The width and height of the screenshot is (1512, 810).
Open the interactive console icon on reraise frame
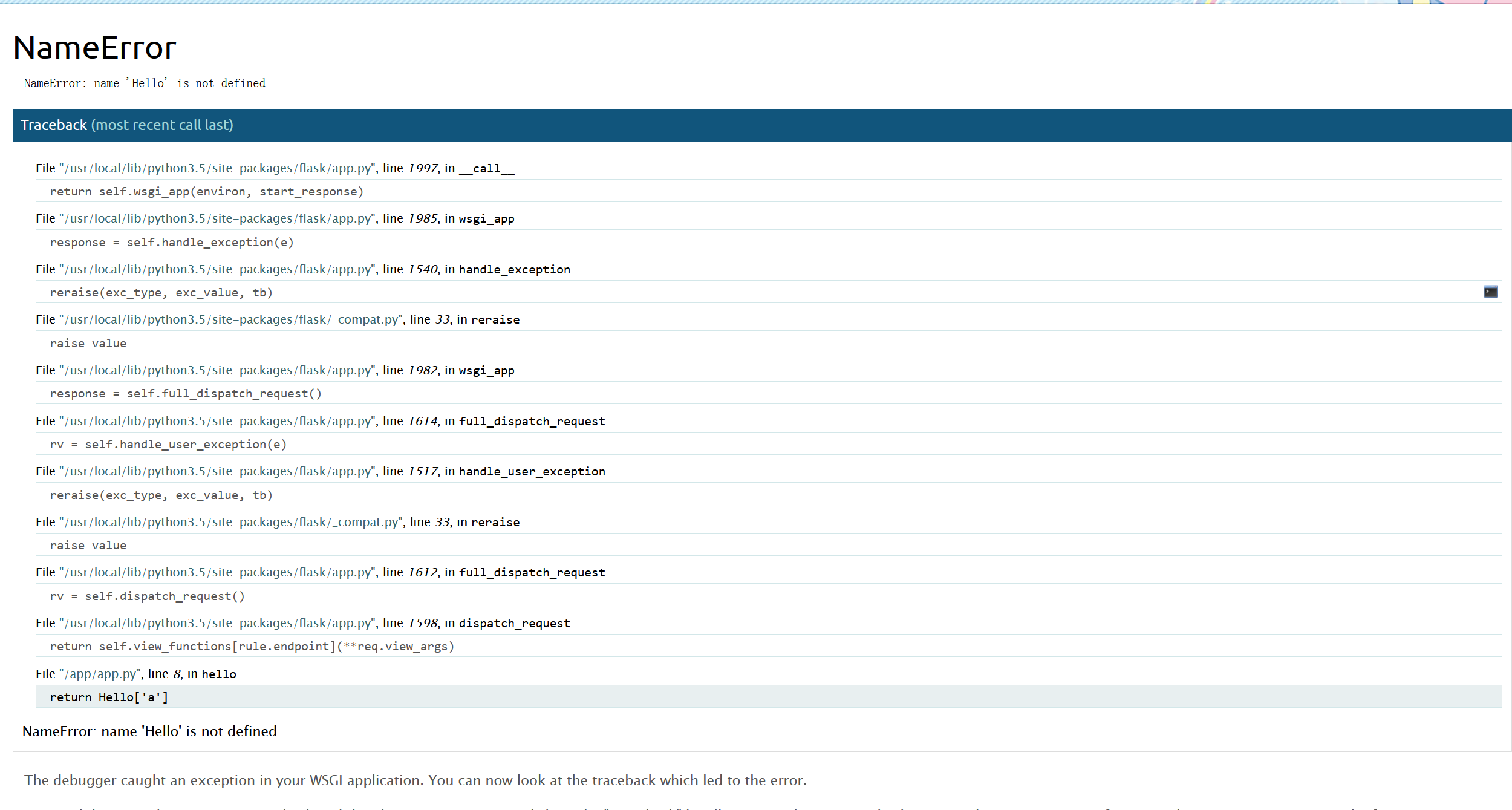1490,292
